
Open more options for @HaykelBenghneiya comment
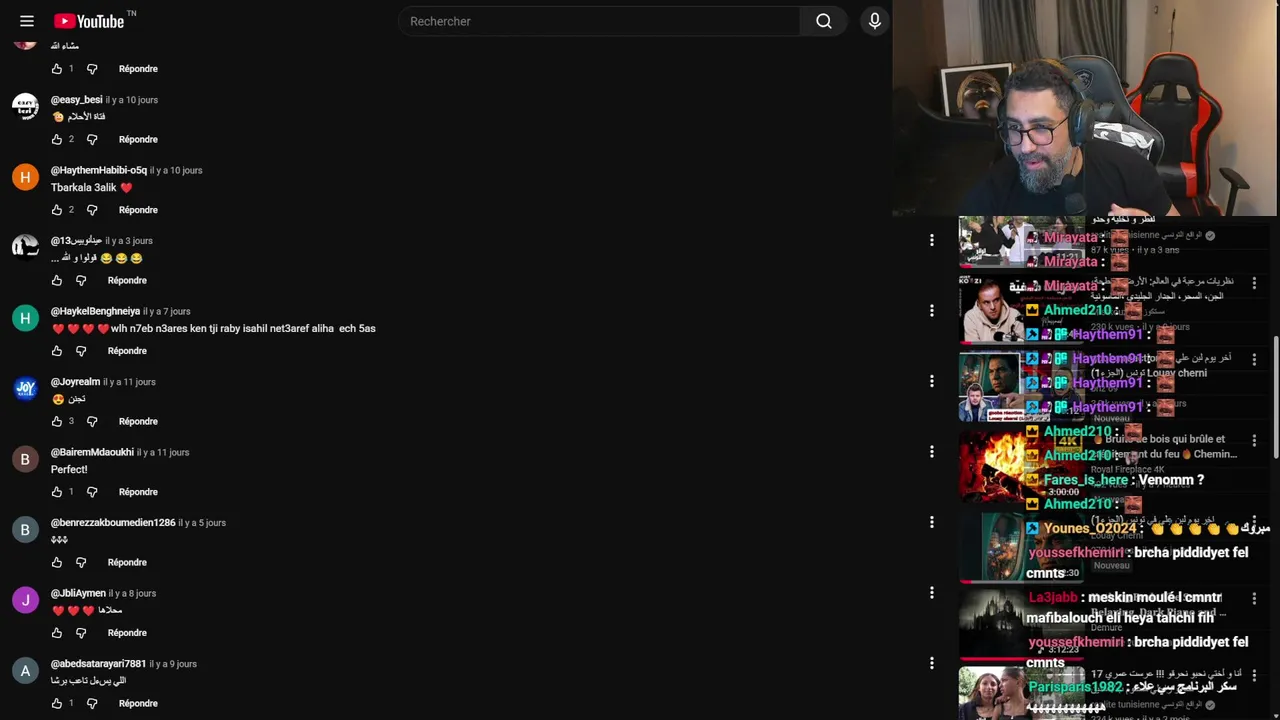[x=931, y=311]
